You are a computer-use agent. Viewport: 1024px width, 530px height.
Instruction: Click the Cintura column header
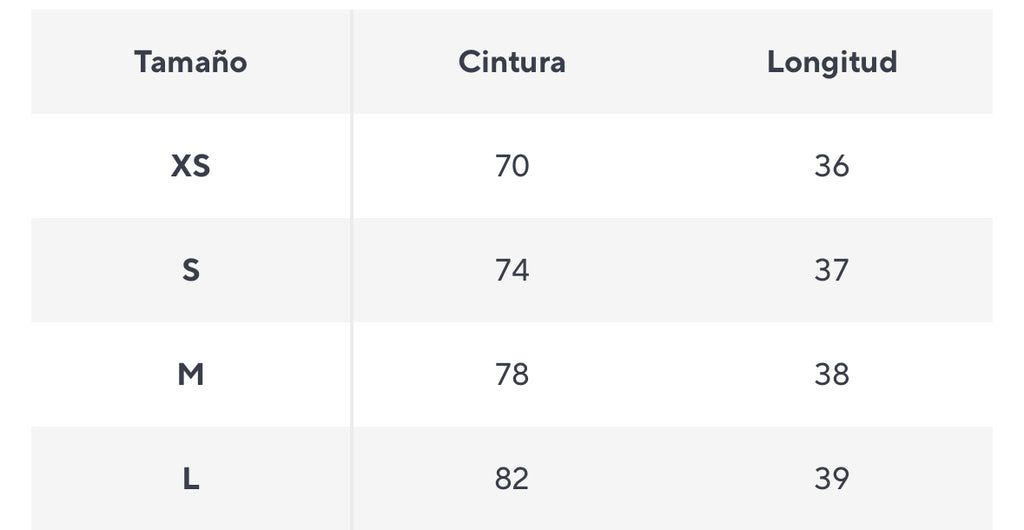511,62
